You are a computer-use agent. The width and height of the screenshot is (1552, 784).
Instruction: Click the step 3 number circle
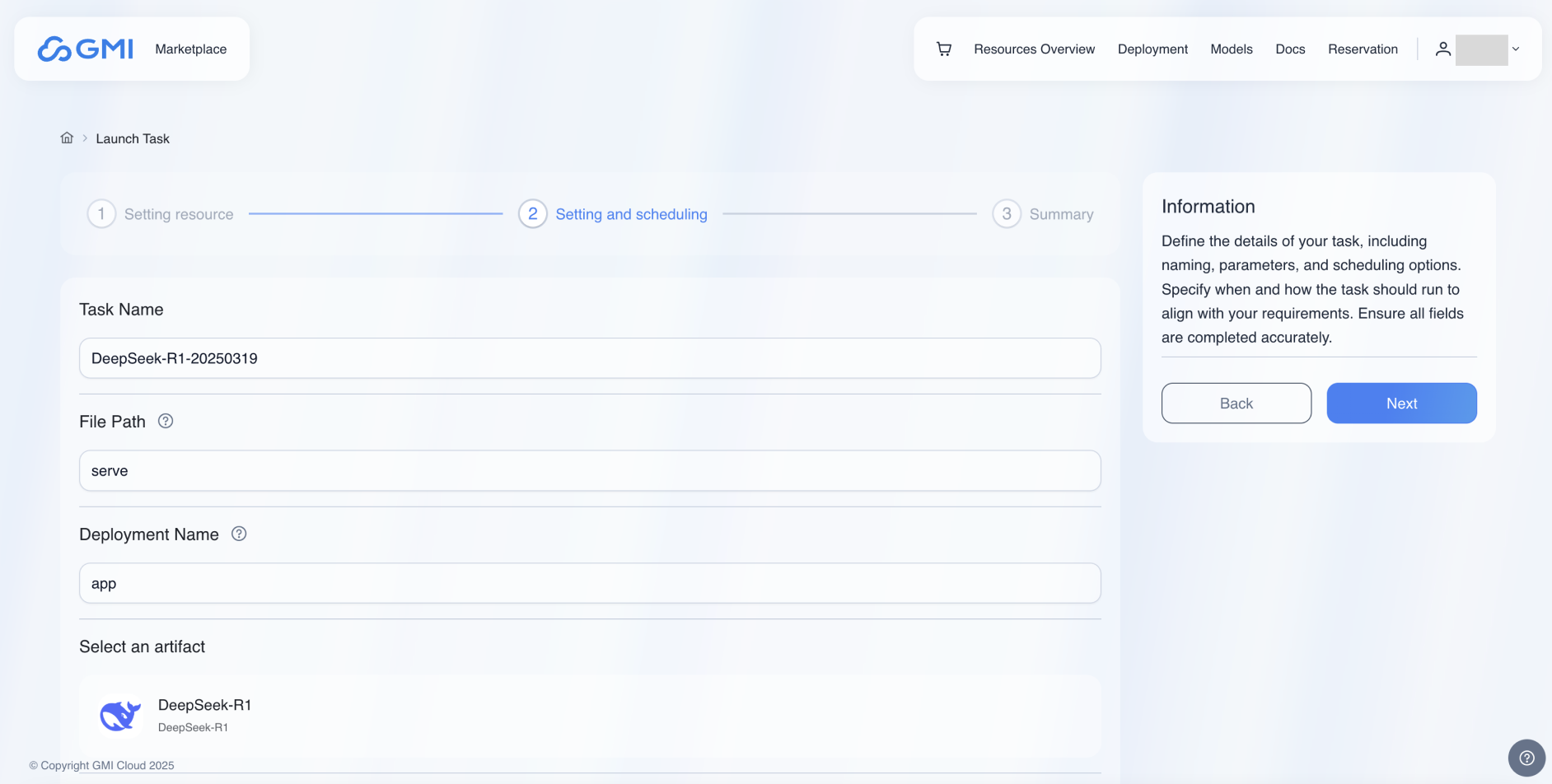[1007, 214]
